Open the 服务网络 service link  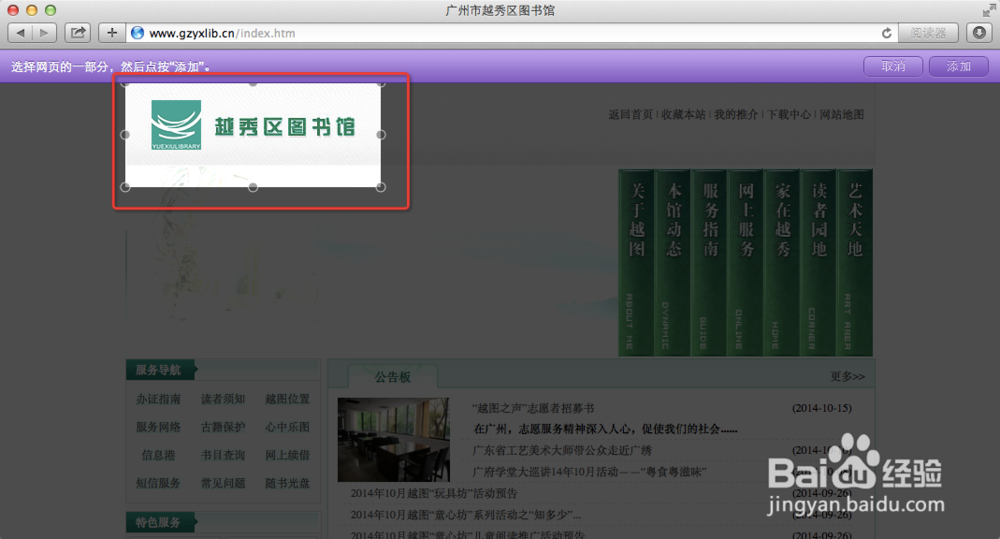coord(158,427)
